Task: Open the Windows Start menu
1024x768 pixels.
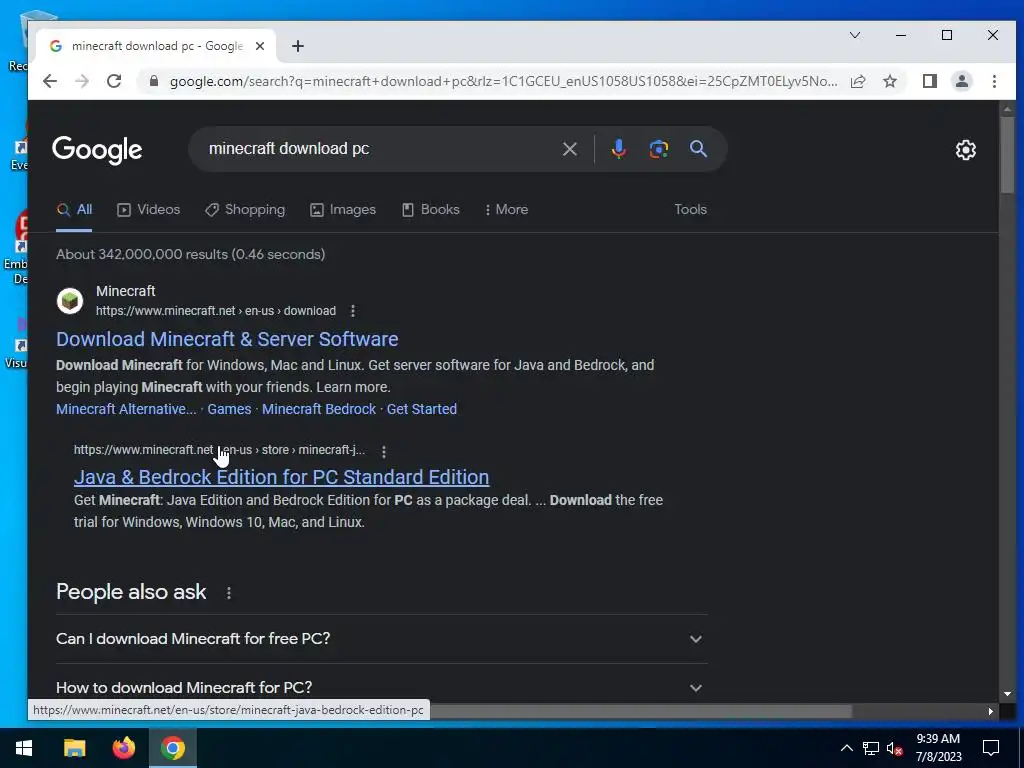Action: pos(24,748)
